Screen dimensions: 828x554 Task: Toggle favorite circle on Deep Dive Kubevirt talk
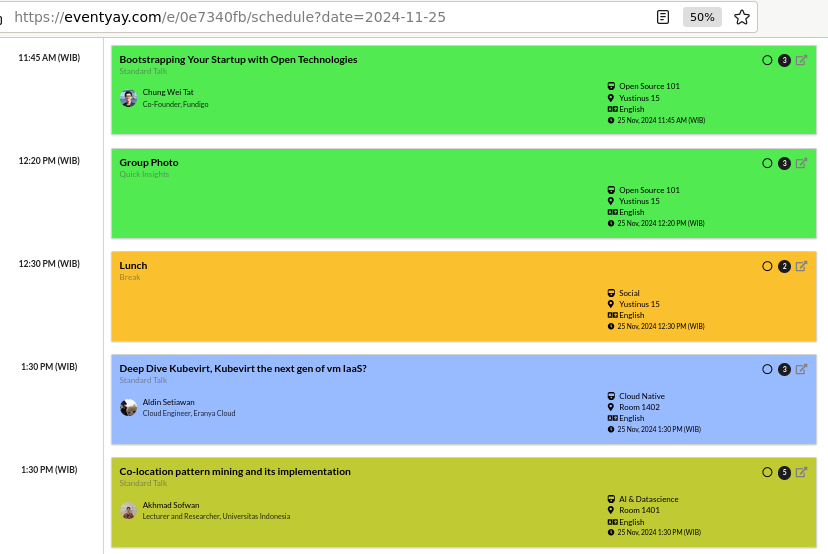coord(767,369)
